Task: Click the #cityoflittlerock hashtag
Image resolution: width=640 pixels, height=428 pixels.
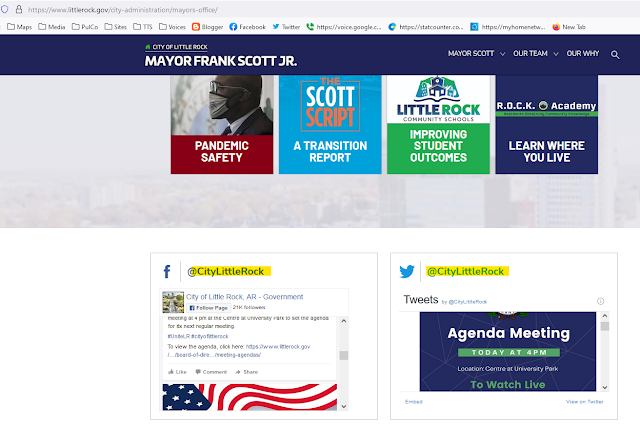Action: (x=210, y=336)
